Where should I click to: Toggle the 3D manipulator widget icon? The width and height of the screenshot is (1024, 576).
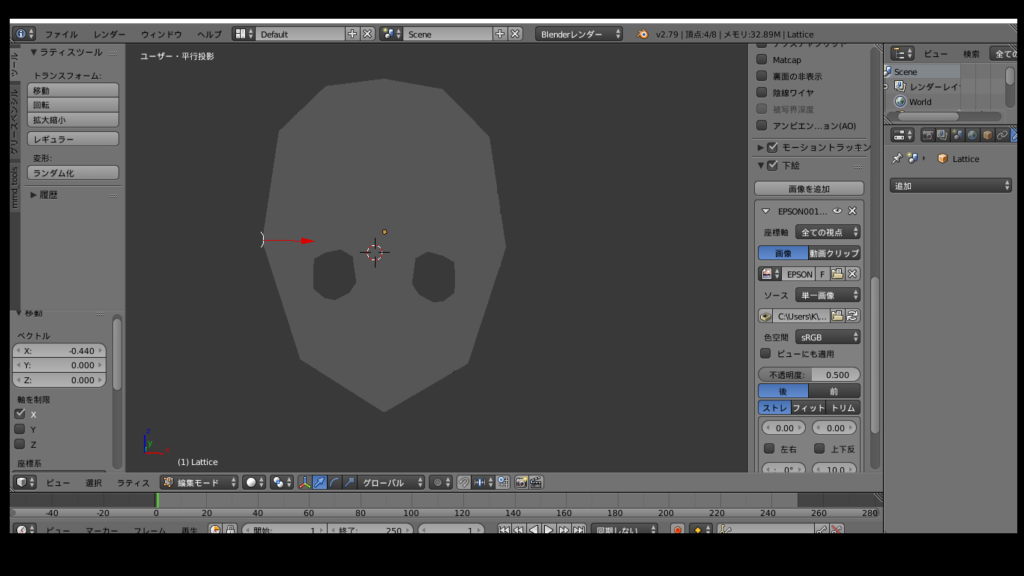[x=305, y=482]
